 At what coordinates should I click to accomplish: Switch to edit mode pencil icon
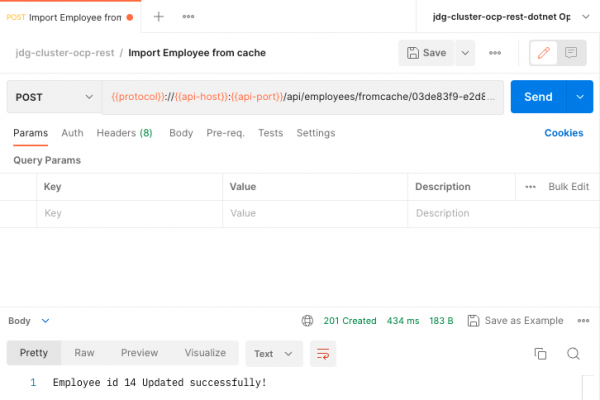click(543, 53)
